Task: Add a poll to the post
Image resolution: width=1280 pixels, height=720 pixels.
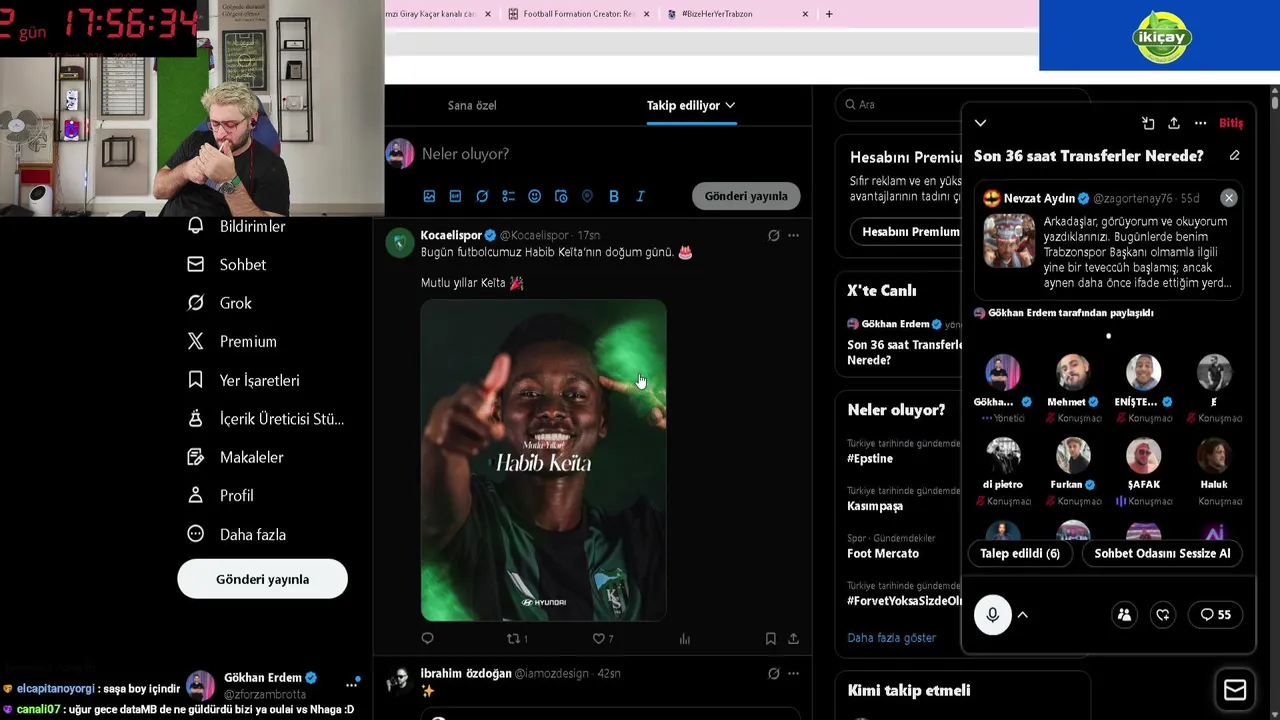Action: (x=508, y=196)
